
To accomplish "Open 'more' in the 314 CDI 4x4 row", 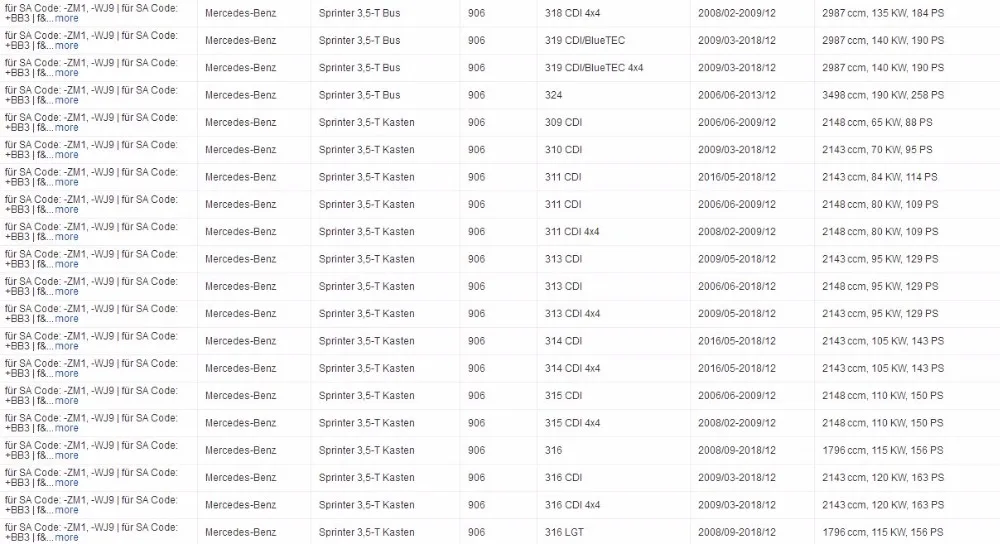I will tap(66, 374).
